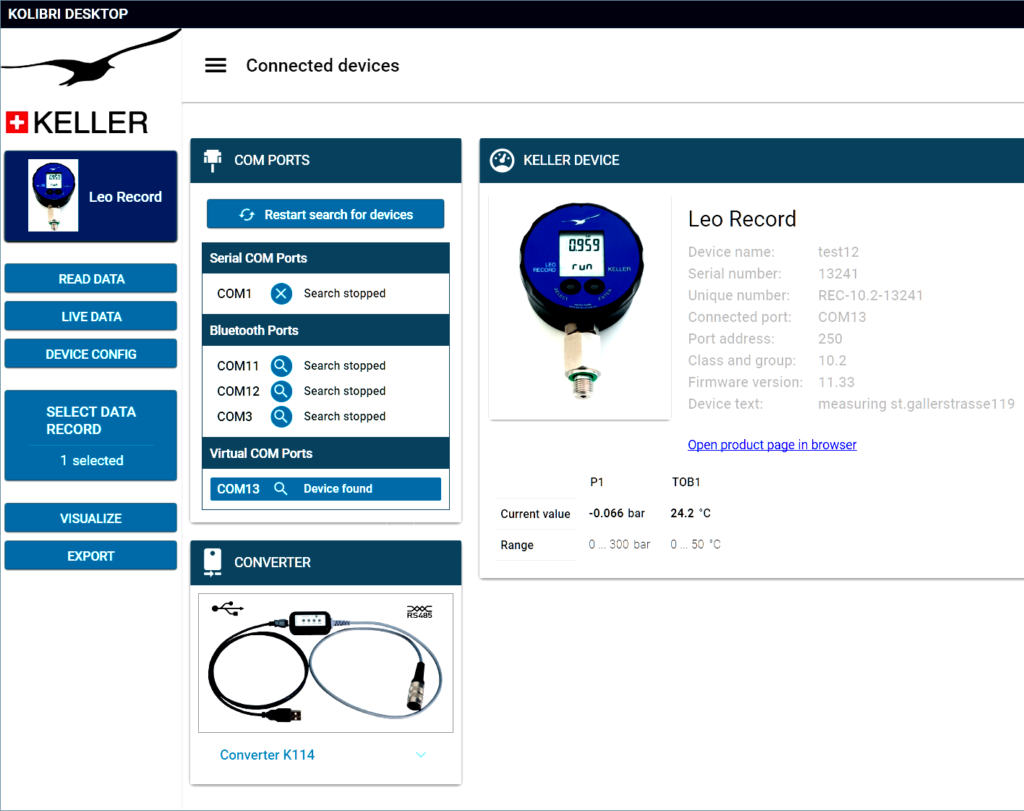
Task: Click the Serial COM Ports header
Action: click(x=325, y=258)
